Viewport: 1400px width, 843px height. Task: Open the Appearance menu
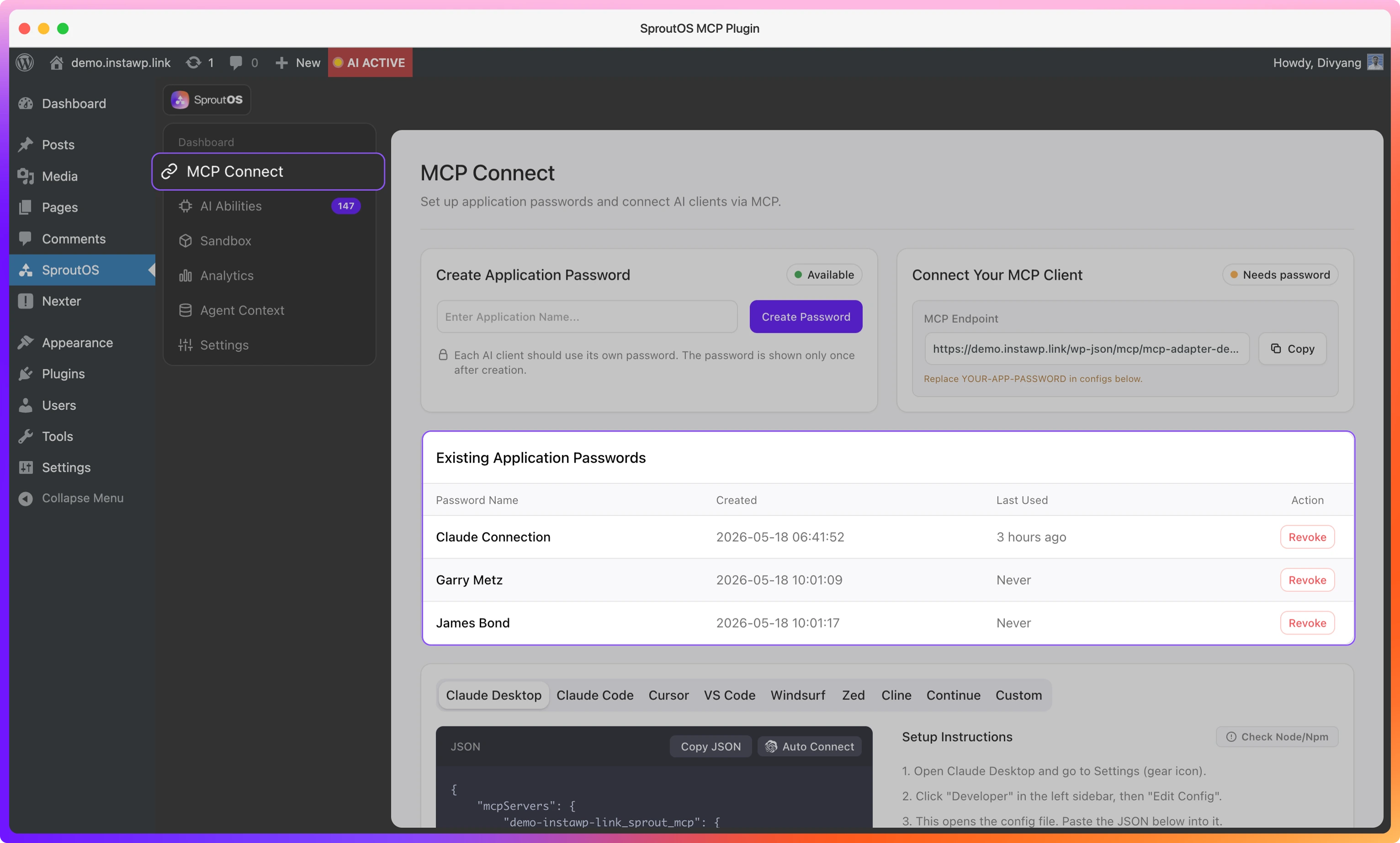point(77,343)
